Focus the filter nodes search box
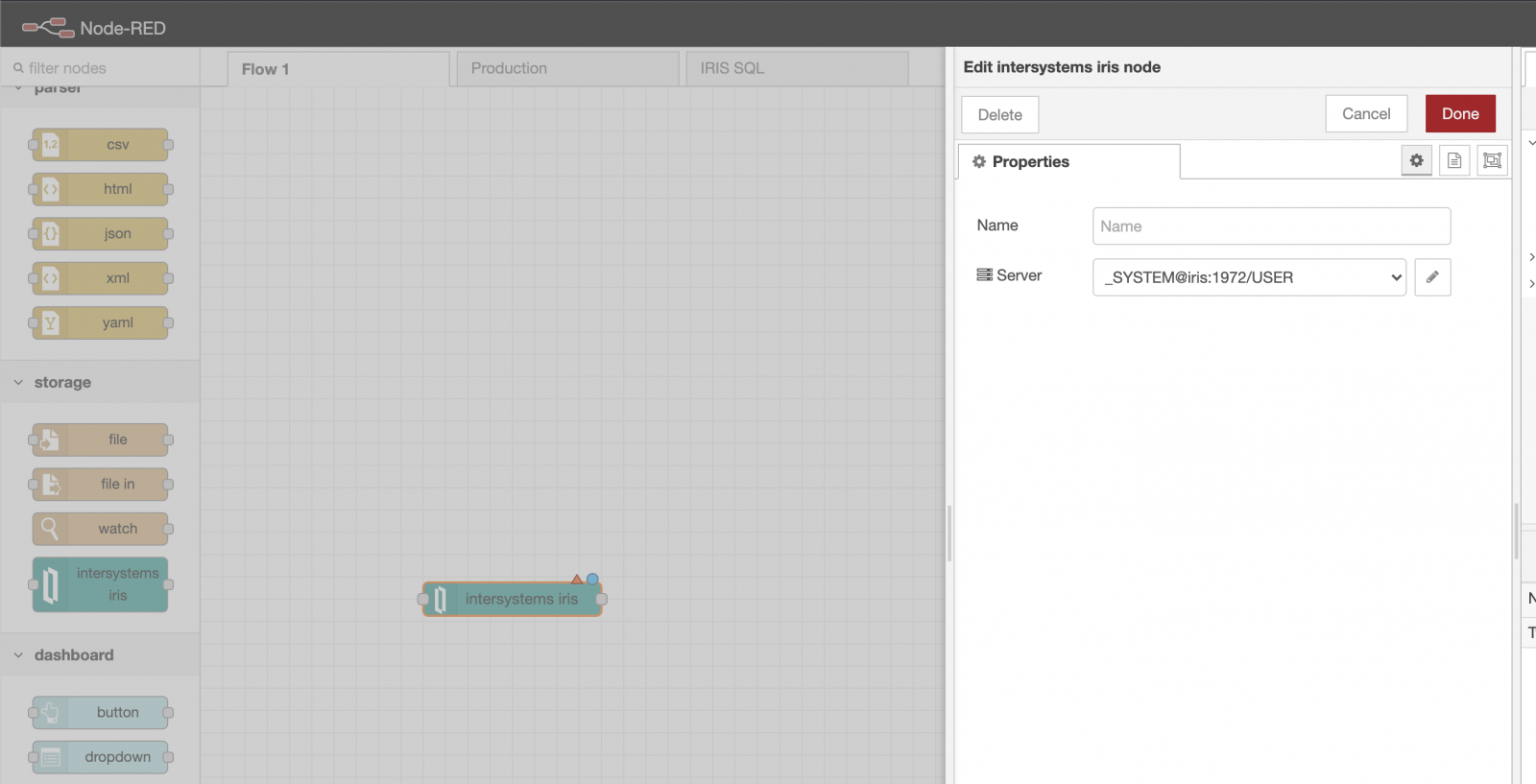 (100, 68)
